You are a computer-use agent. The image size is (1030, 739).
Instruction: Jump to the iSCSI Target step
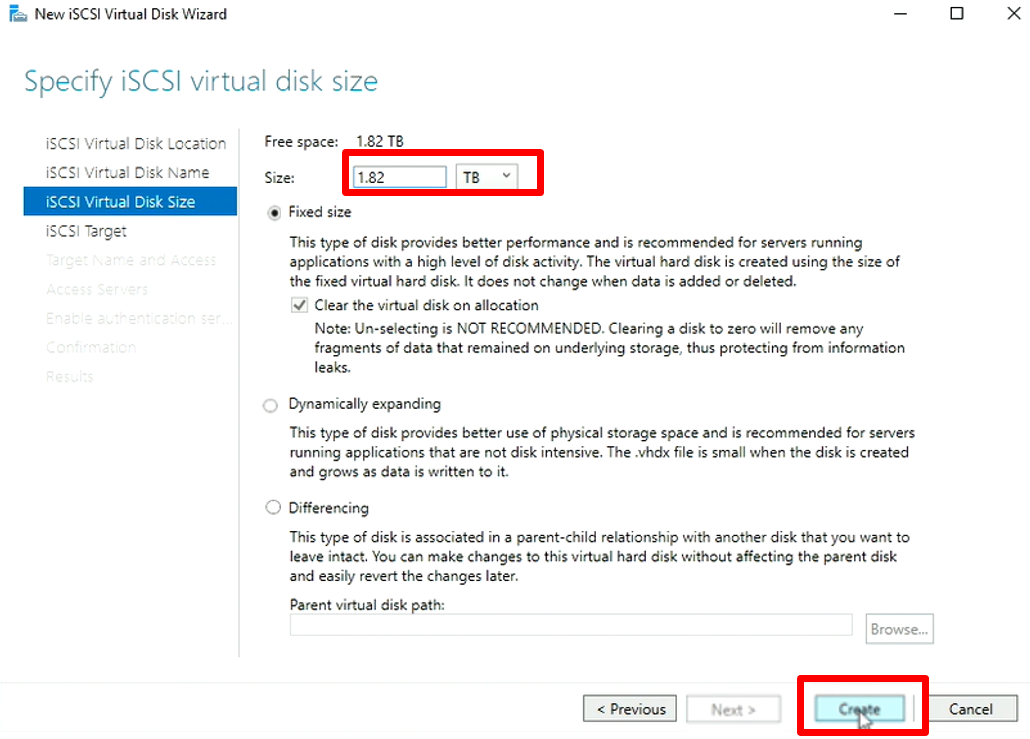86,231
